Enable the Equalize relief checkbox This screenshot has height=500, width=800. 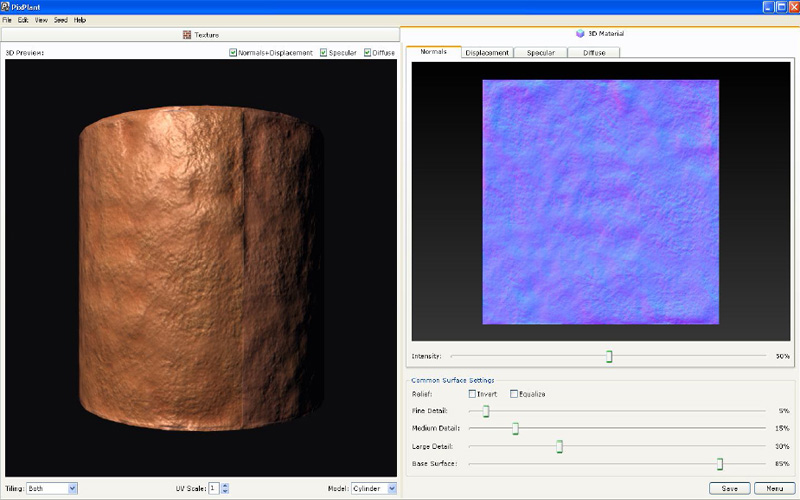514,394
